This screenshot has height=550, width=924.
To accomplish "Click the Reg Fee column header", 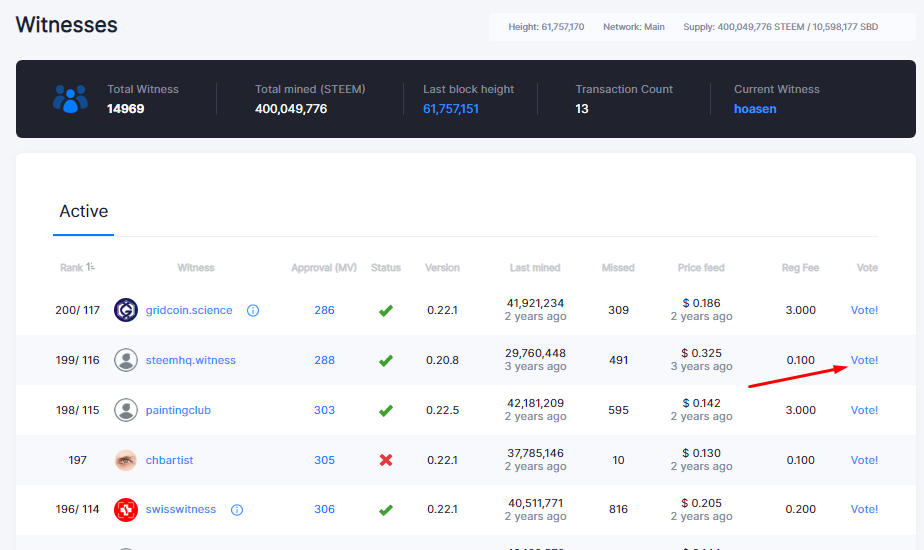I will 800,268.
